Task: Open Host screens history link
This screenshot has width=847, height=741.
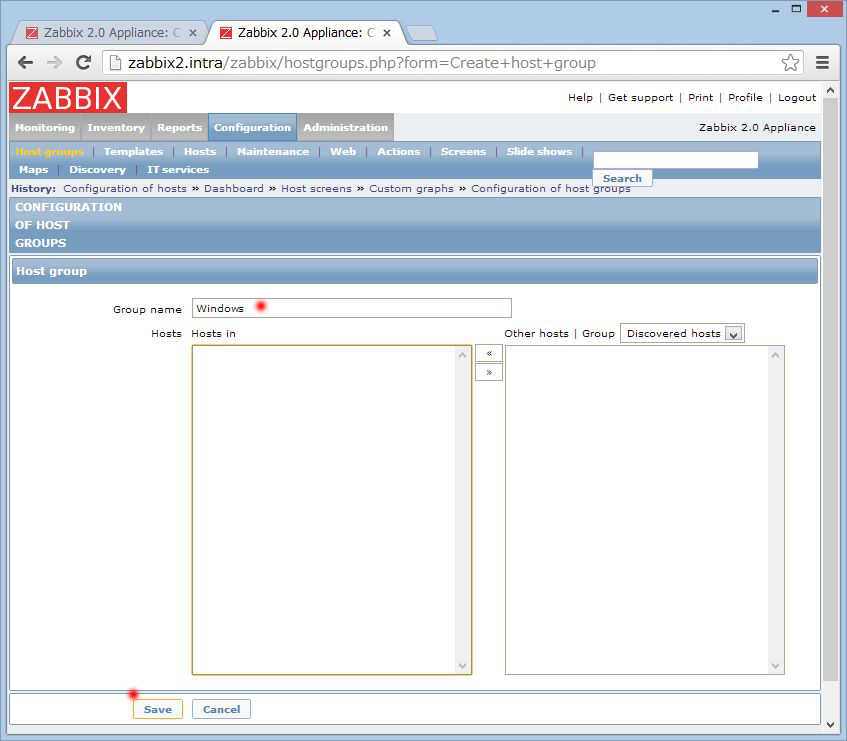Action: [317, 188]
